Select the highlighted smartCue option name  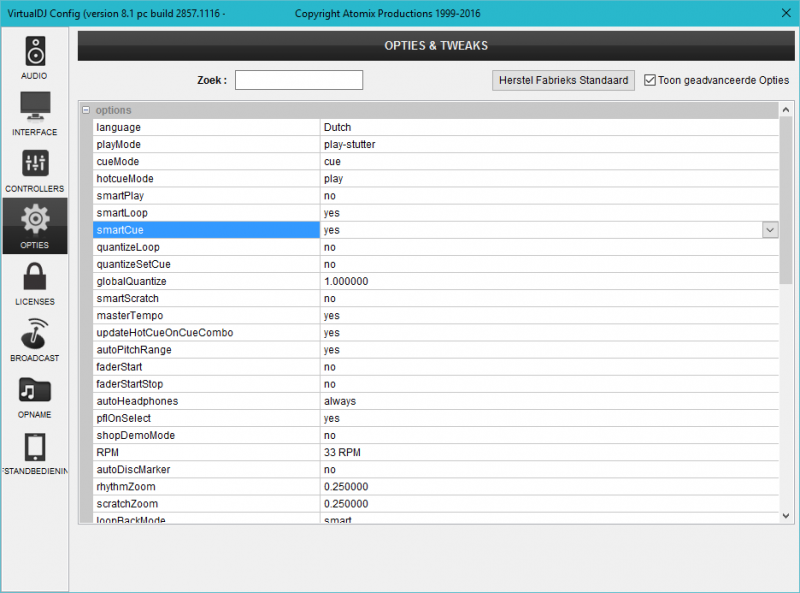(x=206, y=230)
